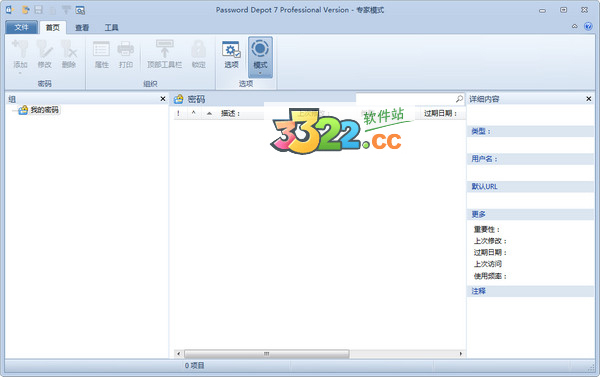600x377 pixels.
Task: Click the grayed top bar icon in quick access toolbar
Action: pos(66,10)
